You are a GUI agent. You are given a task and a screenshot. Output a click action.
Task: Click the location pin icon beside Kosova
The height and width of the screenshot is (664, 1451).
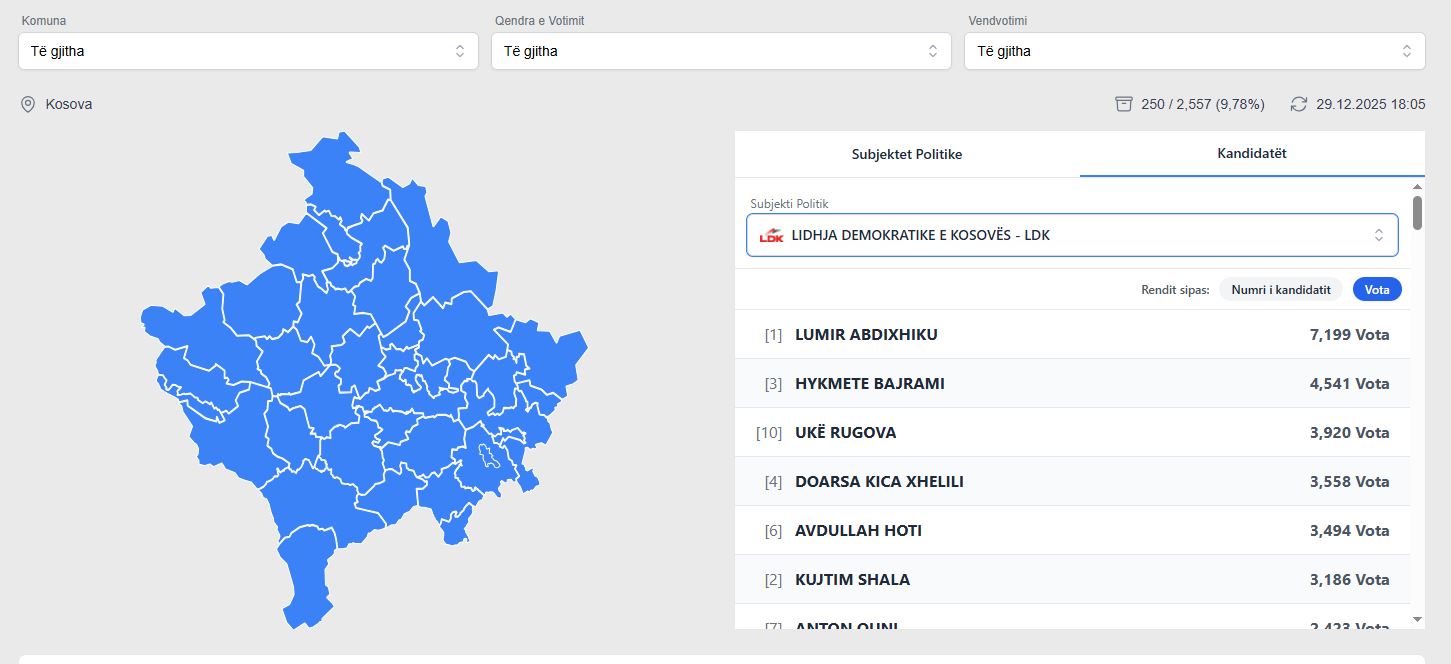pyautogui.click(x=28, y=104)
